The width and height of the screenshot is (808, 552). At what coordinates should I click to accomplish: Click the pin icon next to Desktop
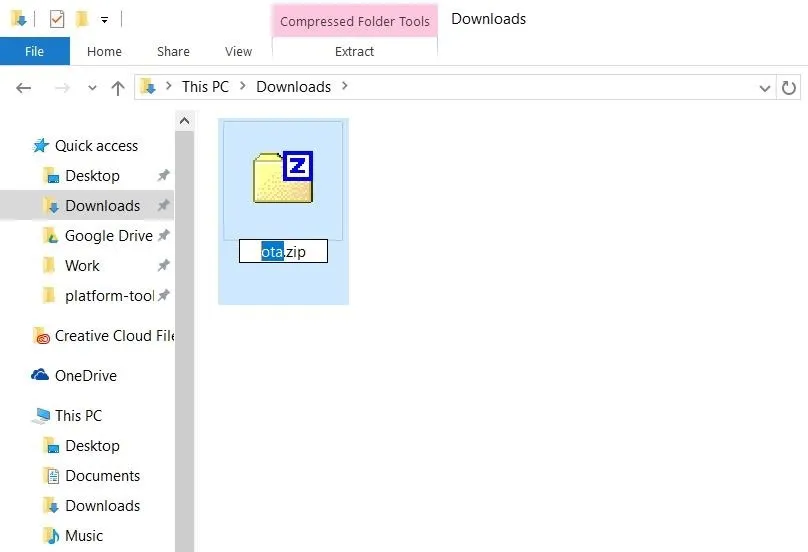(x=163, y=175)
